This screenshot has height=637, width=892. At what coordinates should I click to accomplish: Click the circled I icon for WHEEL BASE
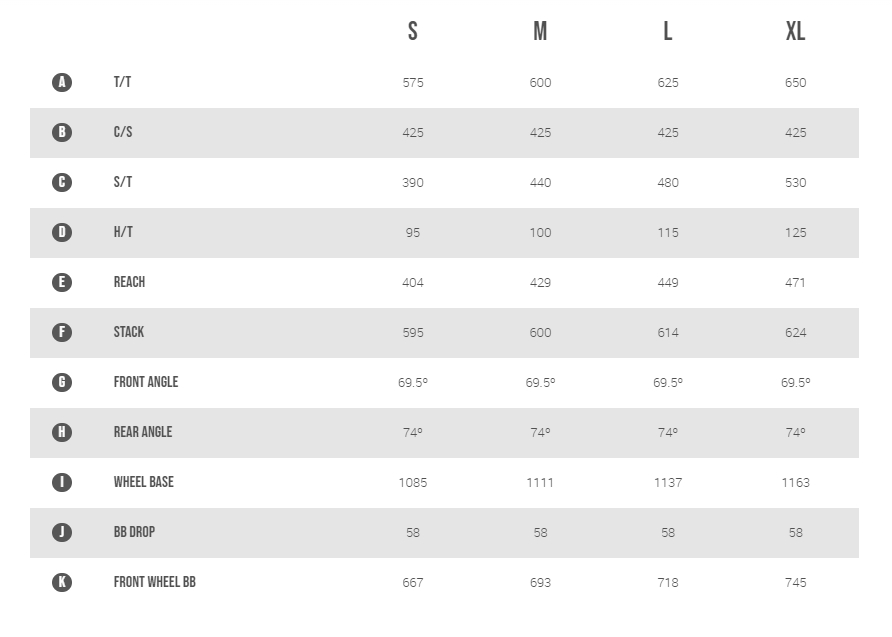pyautogui.click(x=62, y=482)
